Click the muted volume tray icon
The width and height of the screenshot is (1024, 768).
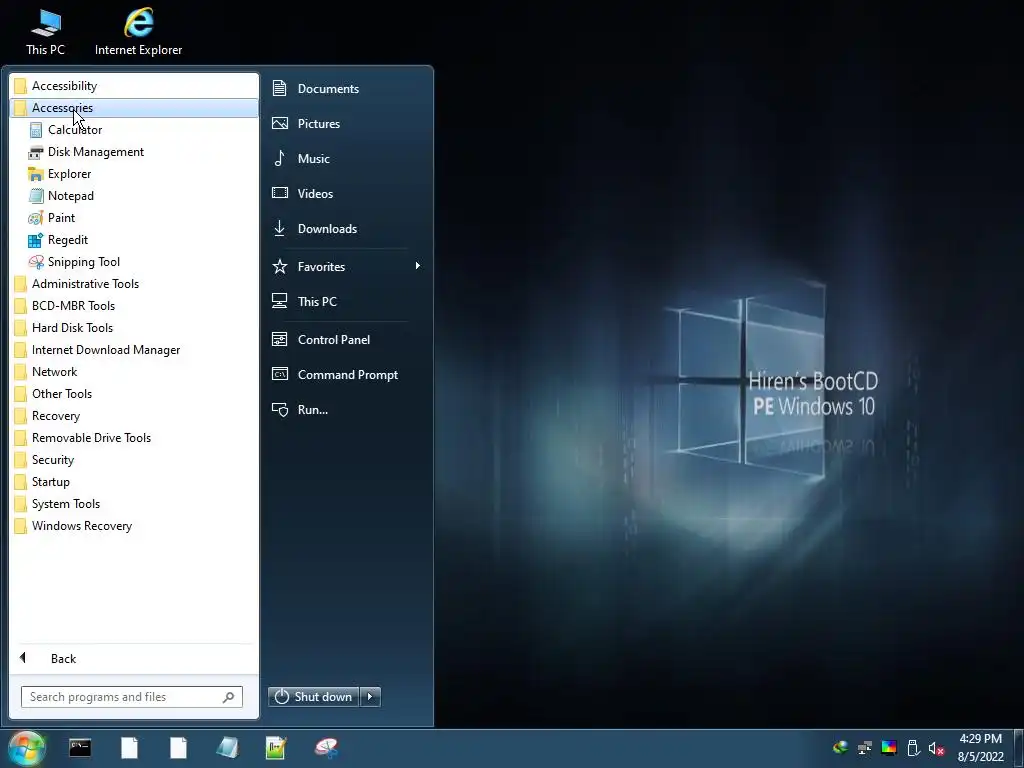pos(936,748)
